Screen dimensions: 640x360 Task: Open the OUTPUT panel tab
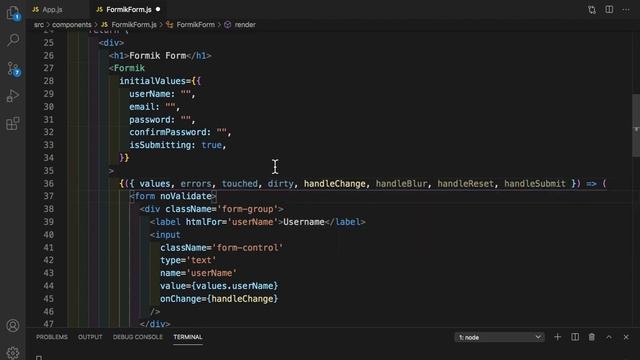coord(90,337)
